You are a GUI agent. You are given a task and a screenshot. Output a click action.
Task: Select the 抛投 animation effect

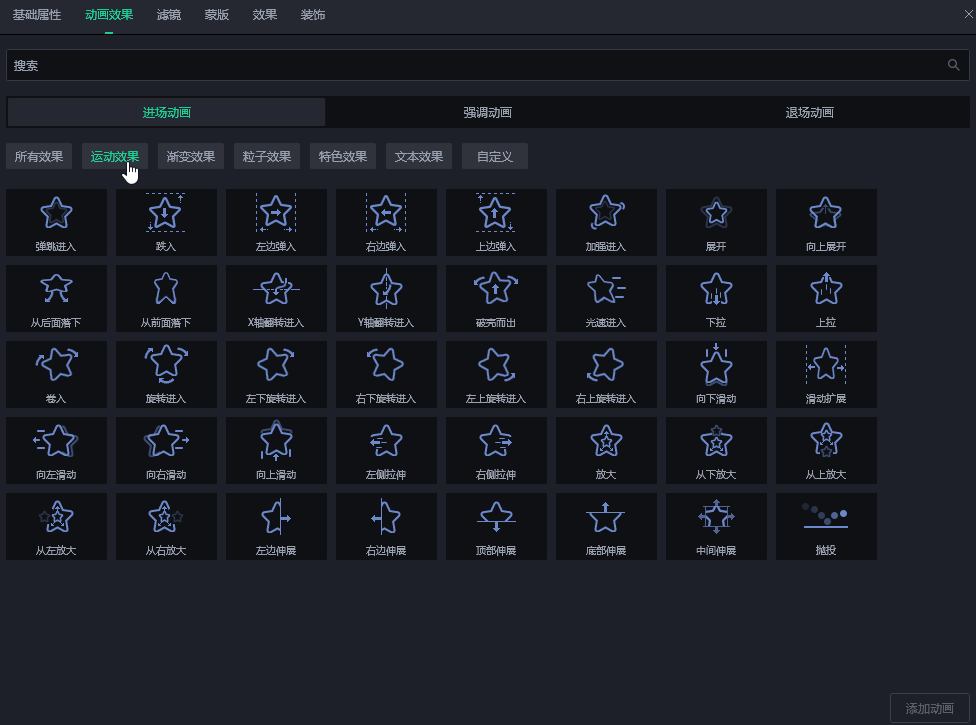point(826,526)
